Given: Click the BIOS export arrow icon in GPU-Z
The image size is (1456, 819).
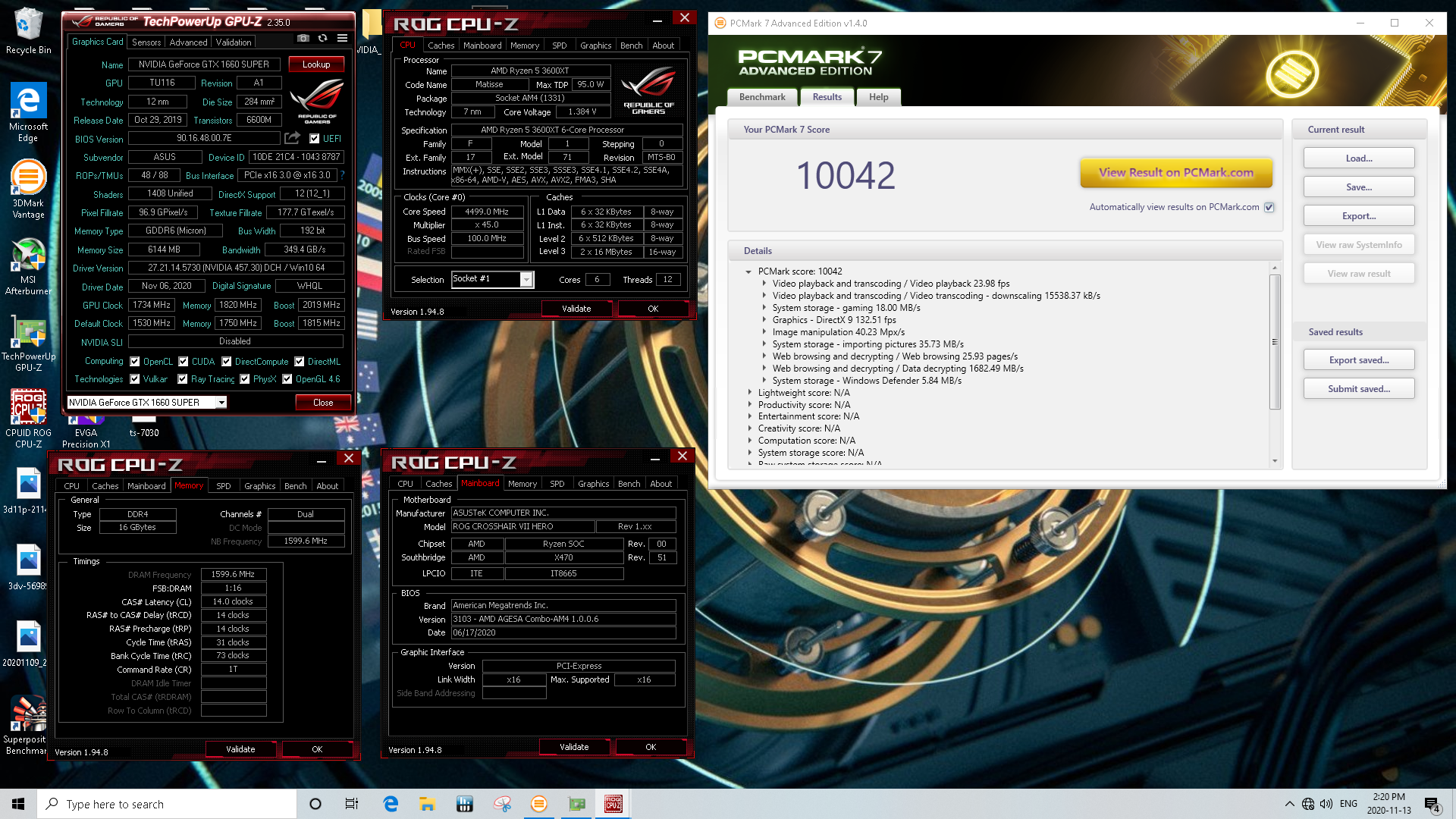Looking at the screenshot, I should tap(292, 138).
